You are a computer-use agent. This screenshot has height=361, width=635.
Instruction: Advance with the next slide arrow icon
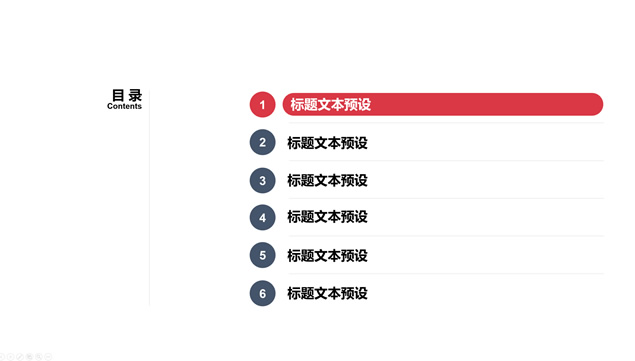(x=11, y=357)
